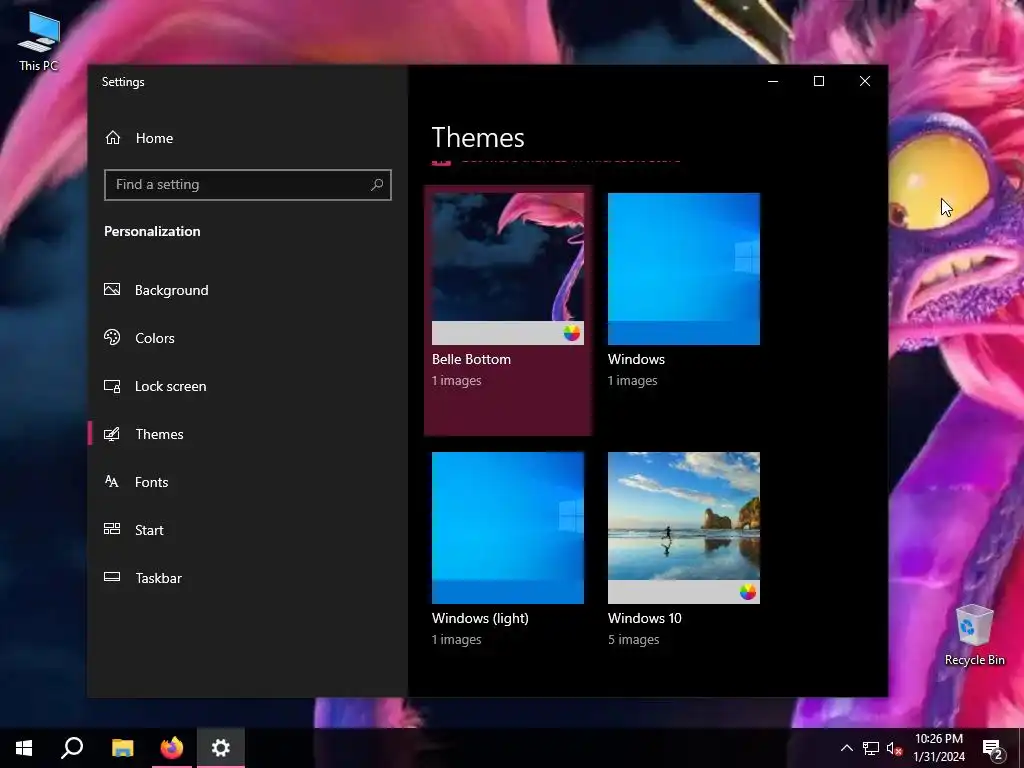Apply the Windows 10 beach theme thumbnail

(x=684, y=528)
